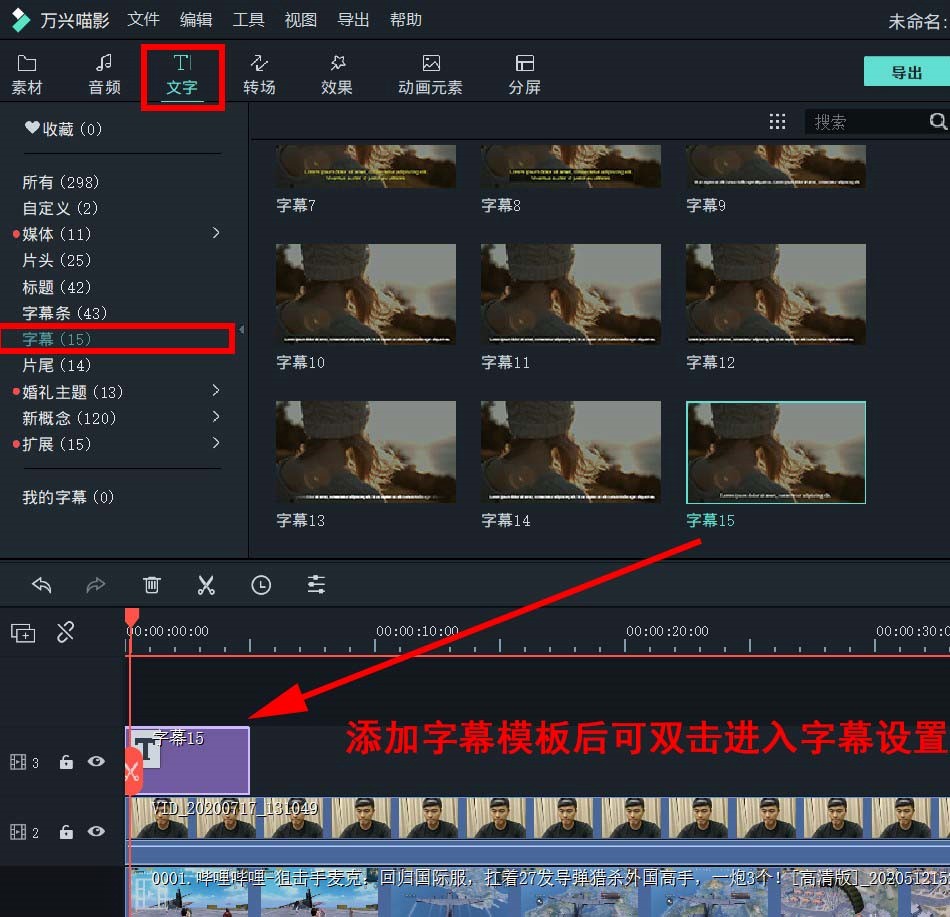
Task: Select the 标题 (42) category
Action: click(56, 287)
